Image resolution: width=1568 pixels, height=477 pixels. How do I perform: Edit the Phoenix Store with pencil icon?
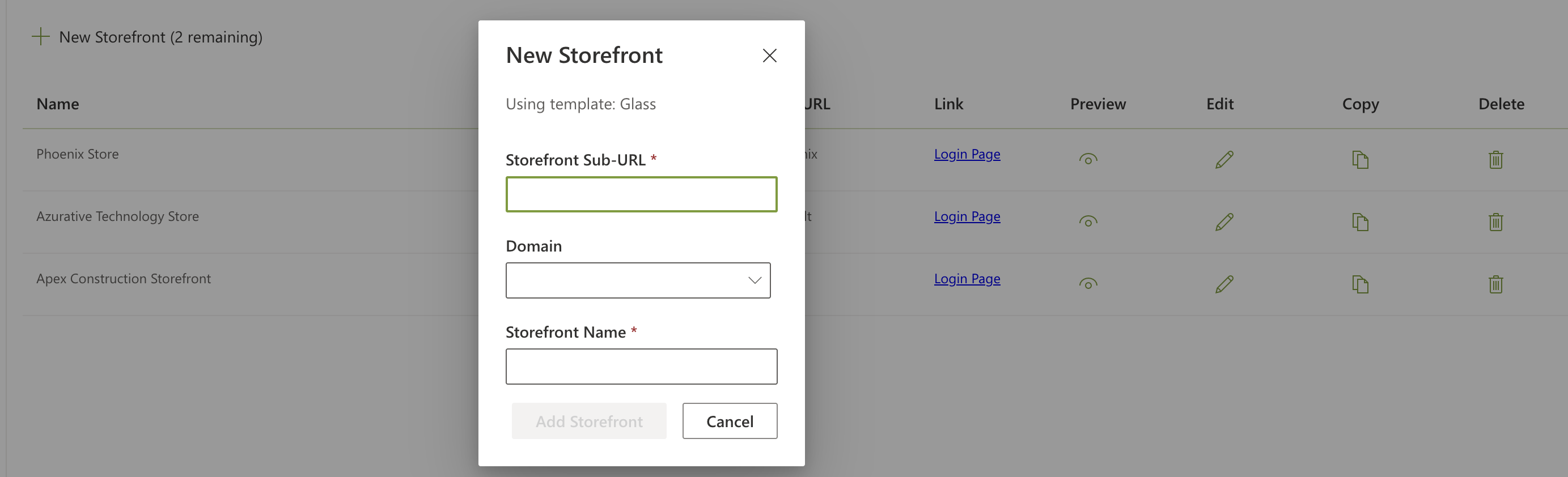tap(1224, 159)
